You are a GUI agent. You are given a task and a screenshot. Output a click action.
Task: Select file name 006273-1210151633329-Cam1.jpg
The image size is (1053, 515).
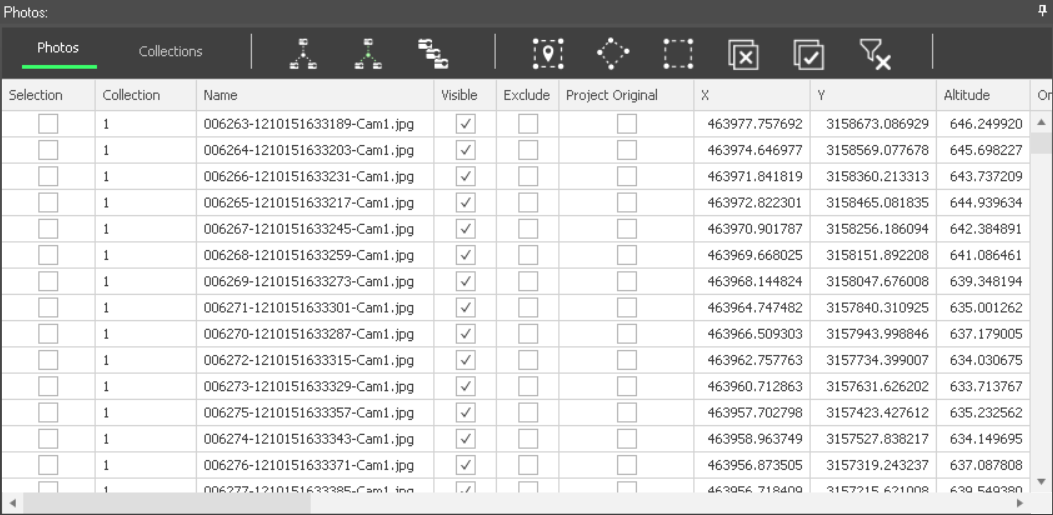309,387
